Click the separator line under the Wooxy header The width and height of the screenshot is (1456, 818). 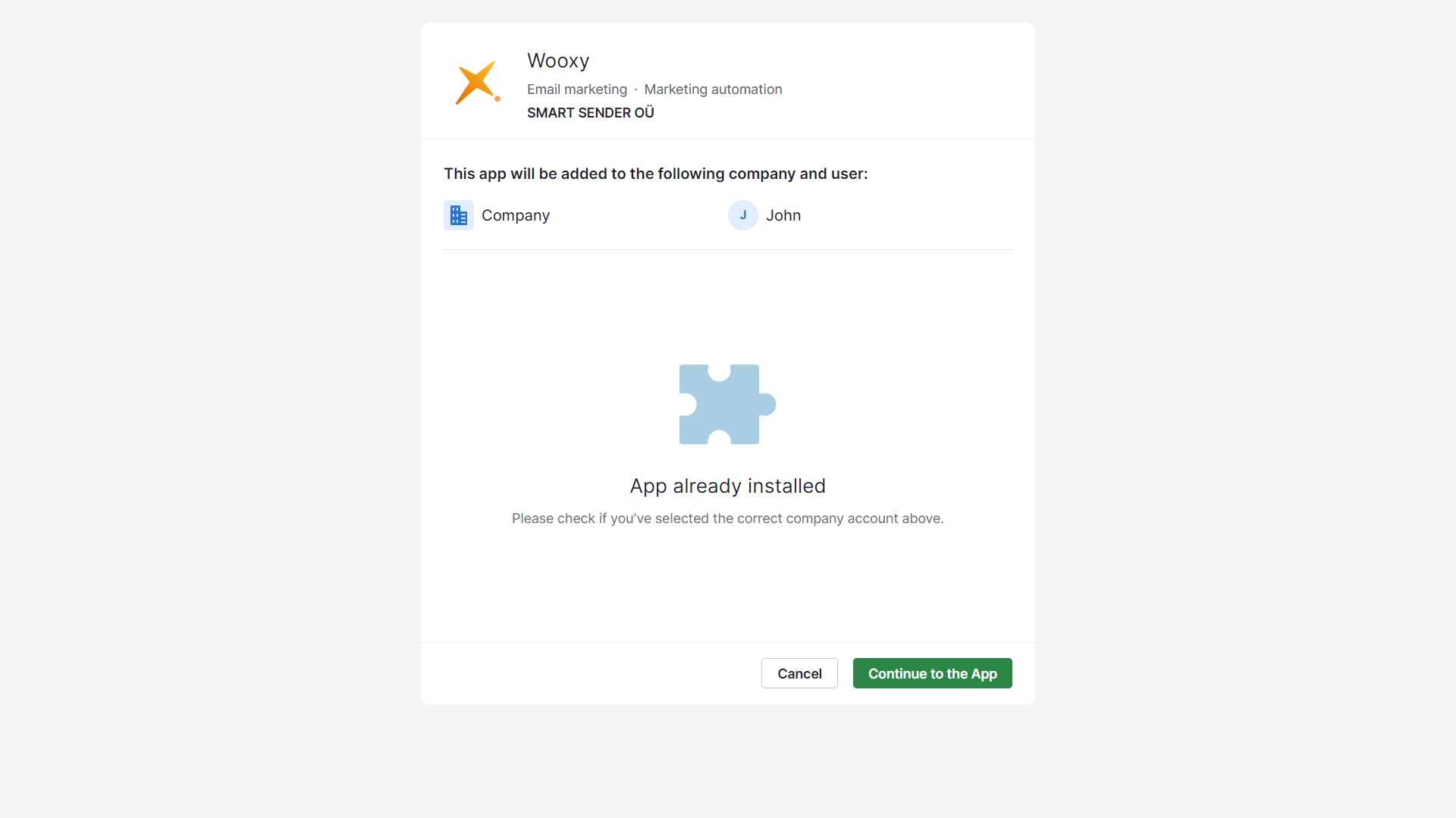pyautogui.click(x=728, y=139)
